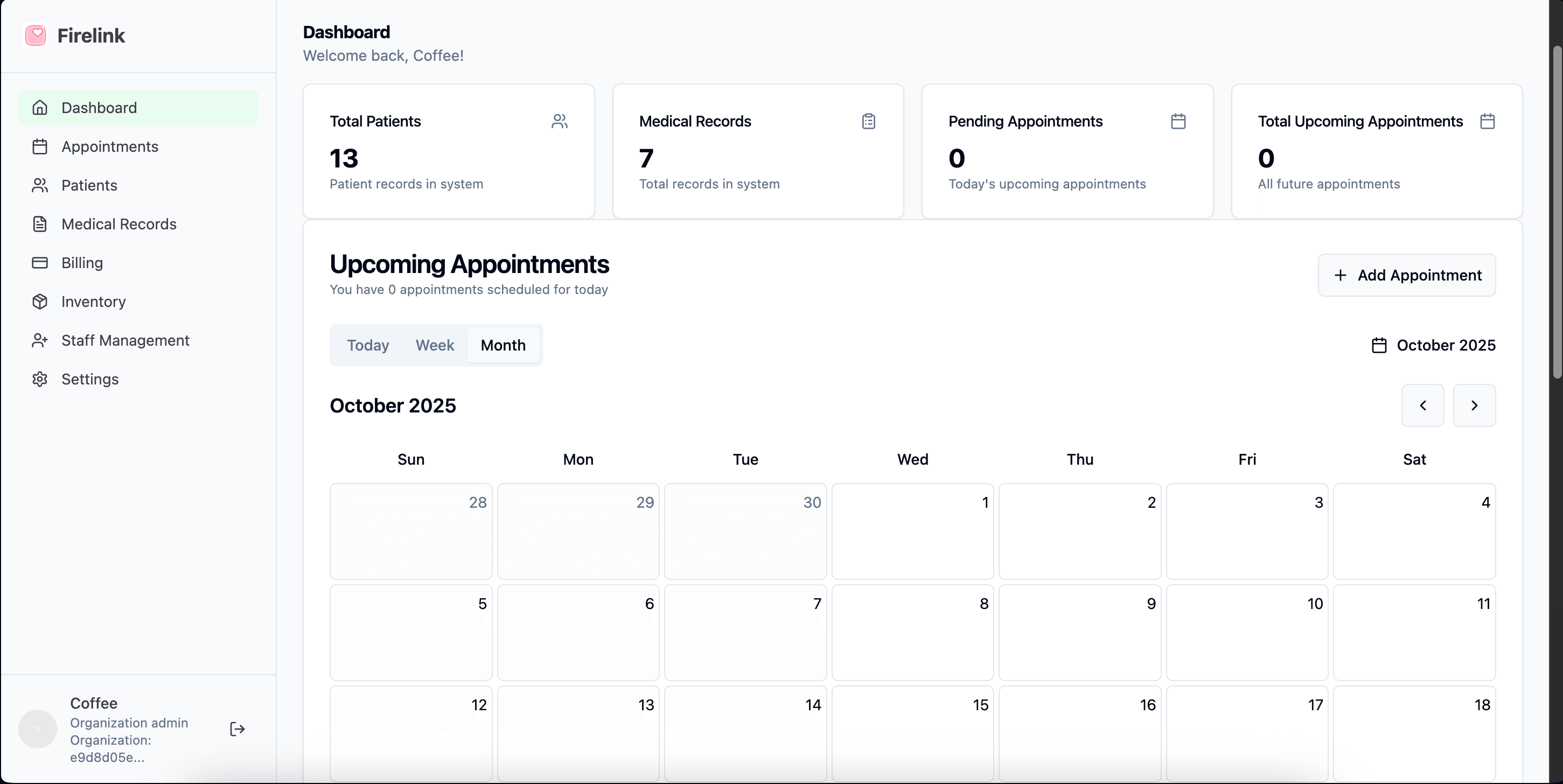Click the Add Appointment button
This screenshot has width=1563, height=784.
point(1406,276)
